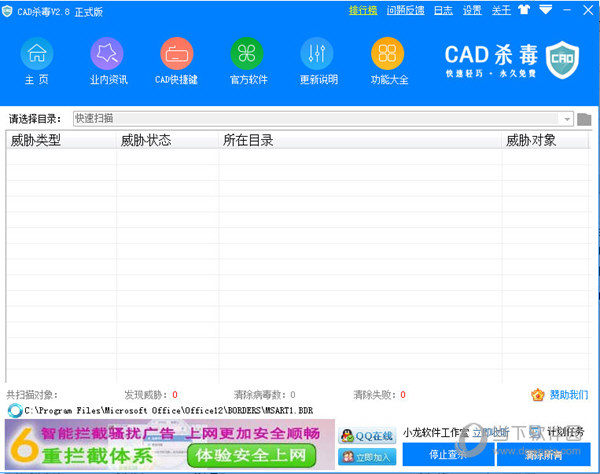Click the 体验安全上网 green ad button

point(251,455)
